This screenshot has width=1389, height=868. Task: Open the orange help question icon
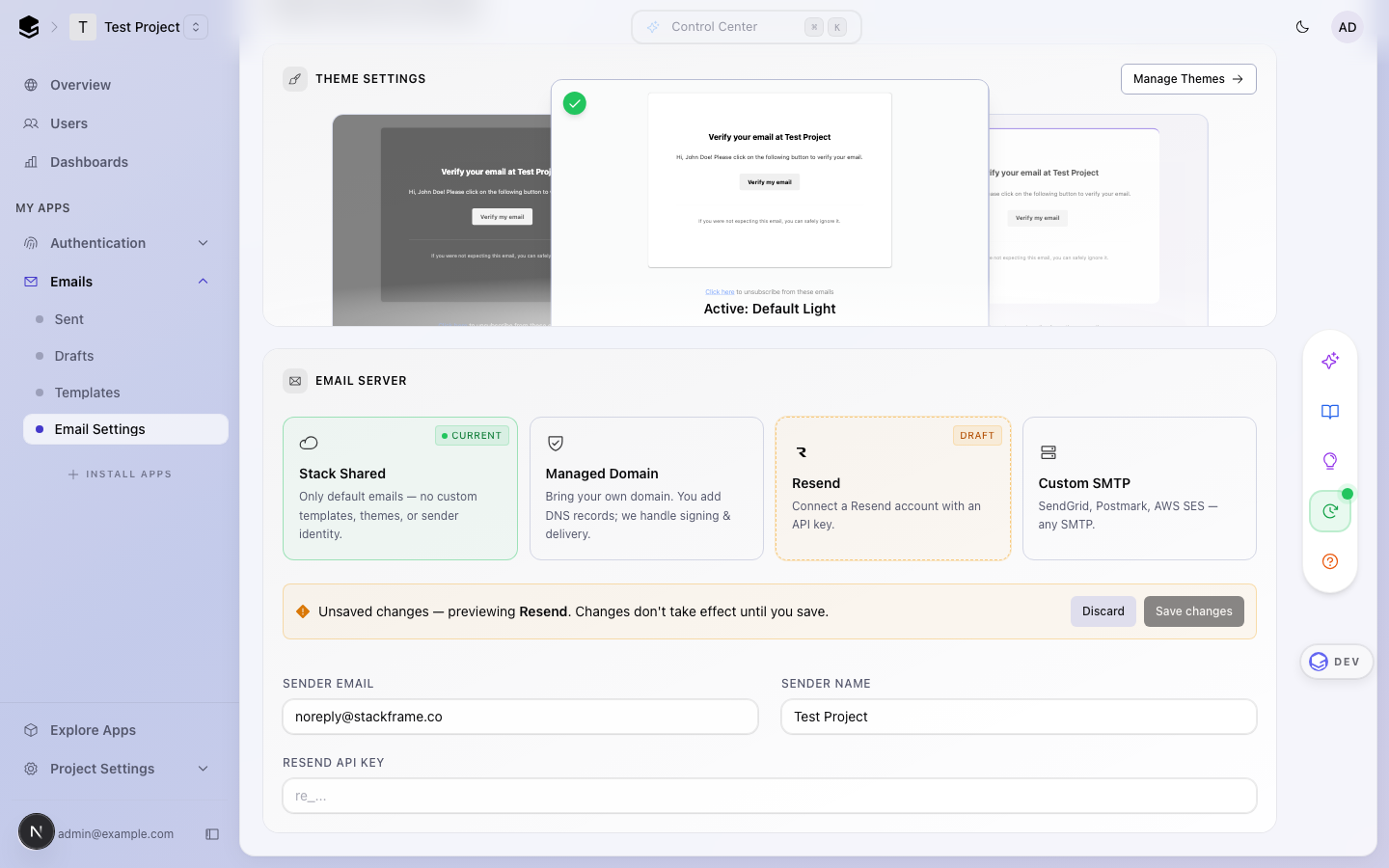coord(1330,561)
